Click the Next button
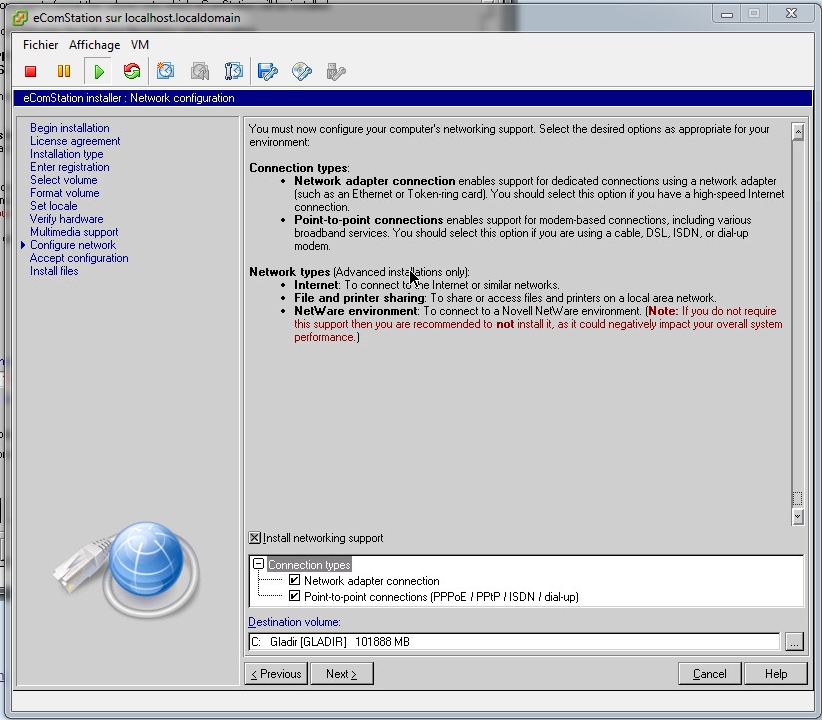Image resolution: width=822 pixels, height=720 pixels. tap(341, 674)
